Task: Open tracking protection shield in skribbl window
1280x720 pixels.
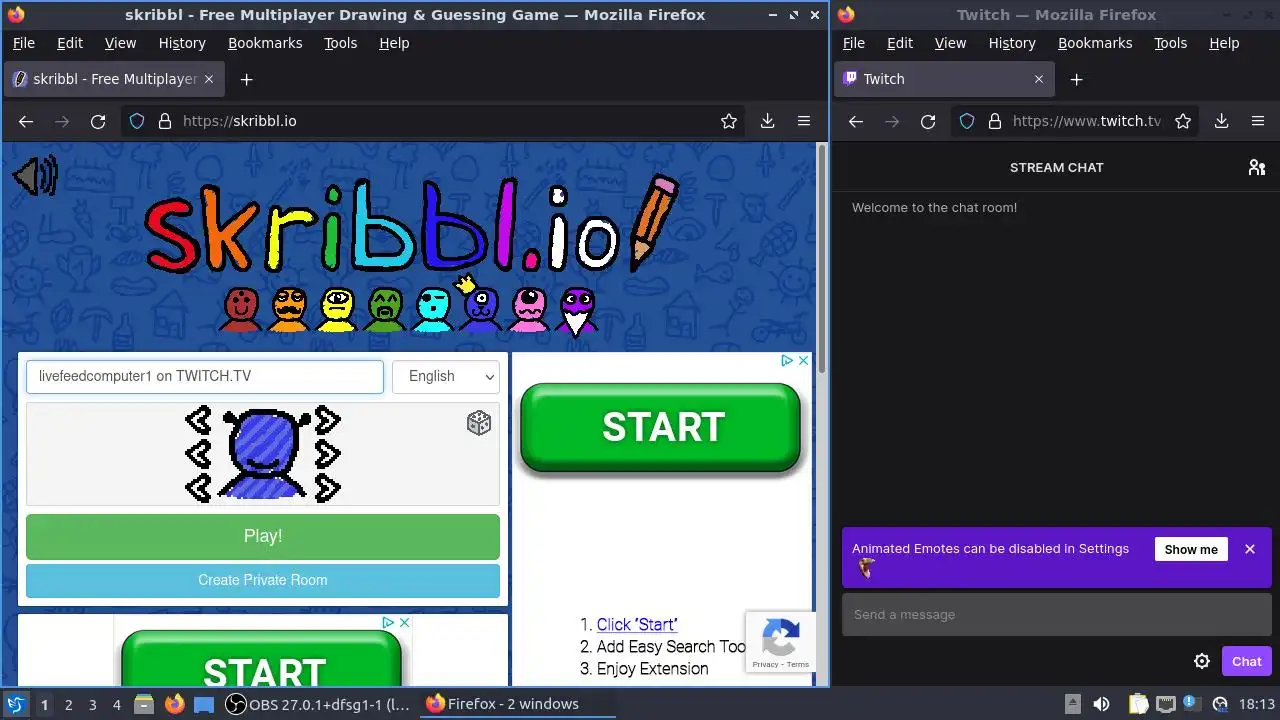Action: coord(138,121)
